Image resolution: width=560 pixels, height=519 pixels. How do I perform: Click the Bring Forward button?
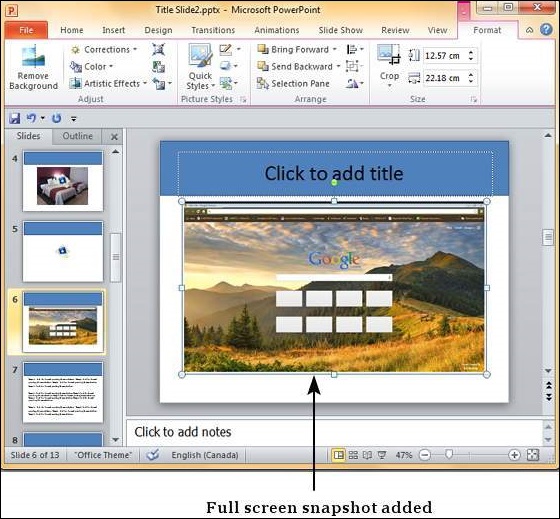[x=293, y=49]
